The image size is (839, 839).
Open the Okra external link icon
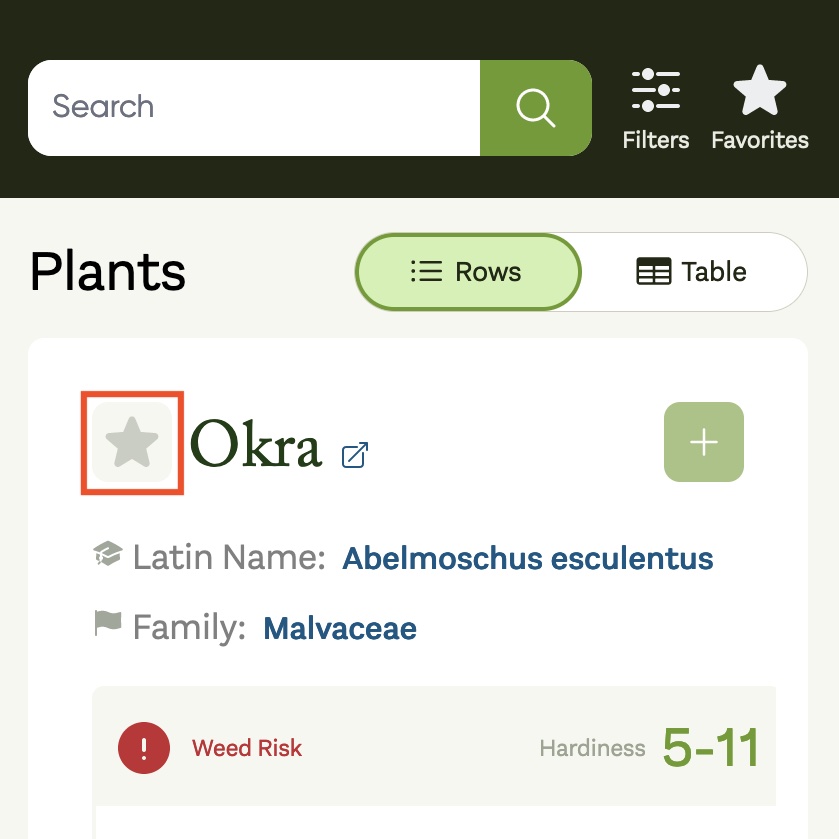pyautogui.click(x=355, y=455)
